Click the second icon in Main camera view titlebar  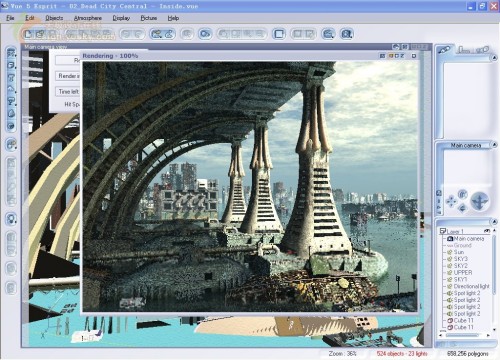(404, 47)
